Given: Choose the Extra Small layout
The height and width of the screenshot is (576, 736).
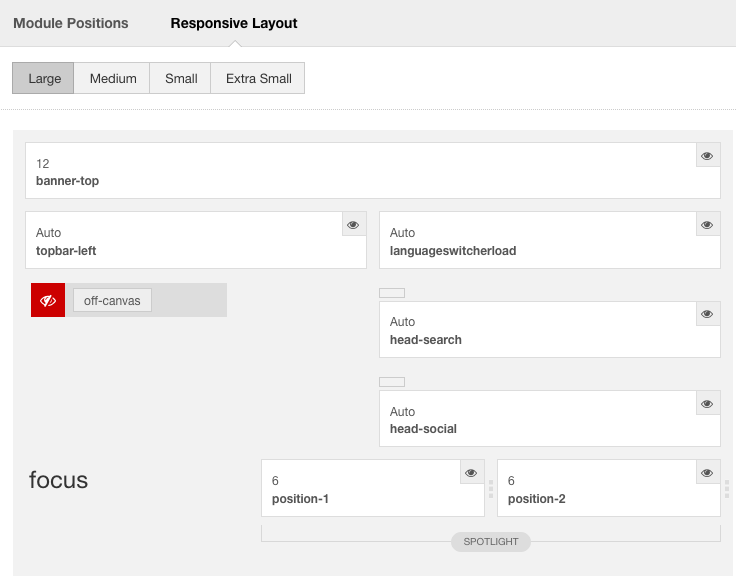Looking at the screenshot, I should click(258, 78).
